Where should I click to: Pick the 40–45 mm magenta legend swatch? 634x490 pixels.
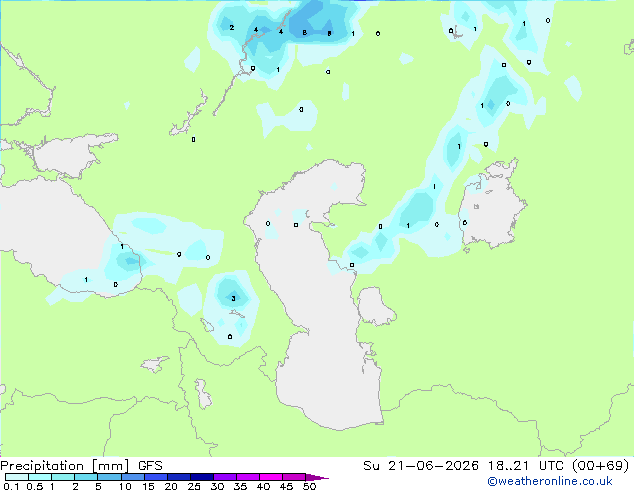(271, 477)
